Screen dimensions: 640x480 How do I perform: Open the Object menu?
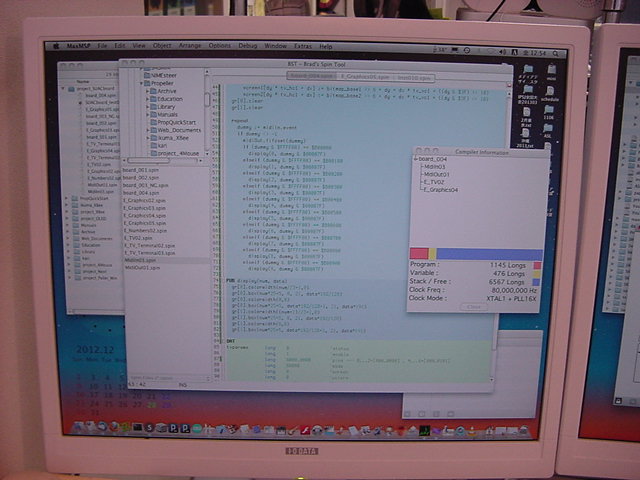pos(162,46)
